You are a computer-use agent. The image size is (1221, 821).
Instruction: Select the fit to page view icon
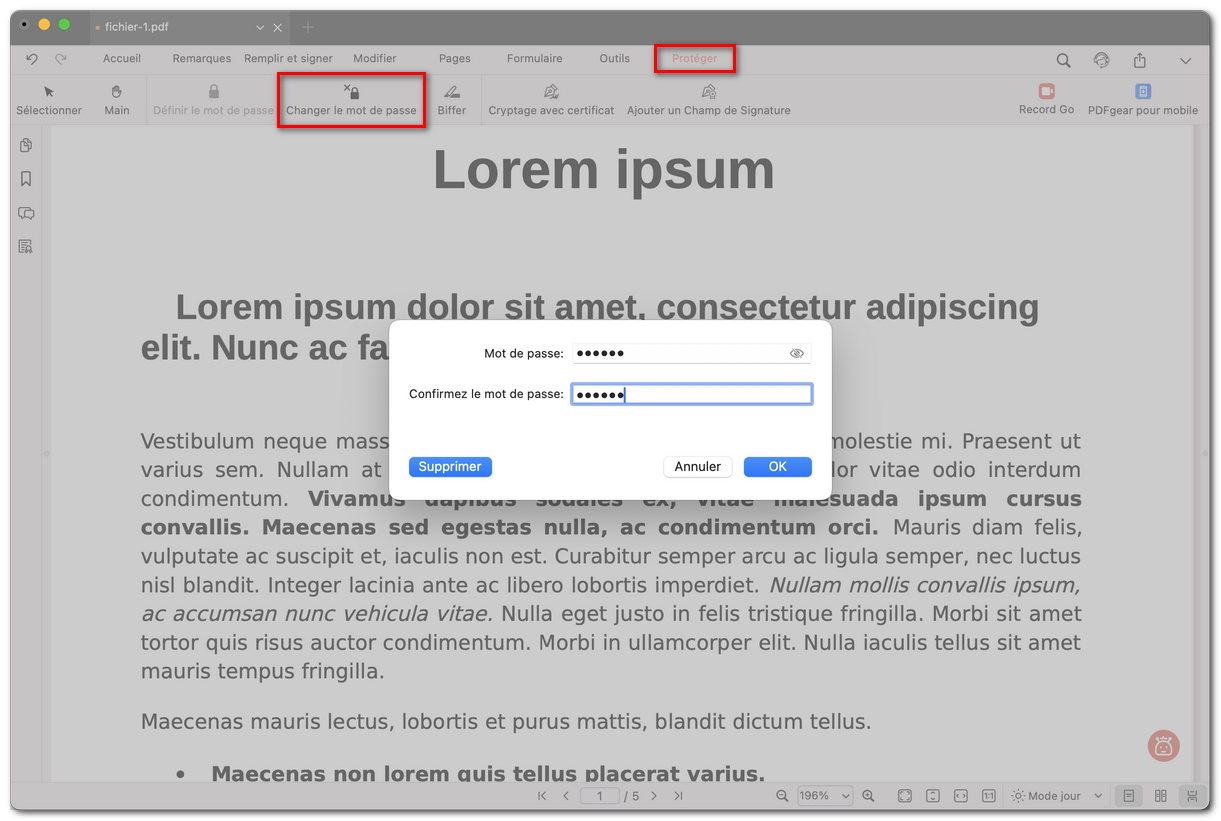point(904,795)
